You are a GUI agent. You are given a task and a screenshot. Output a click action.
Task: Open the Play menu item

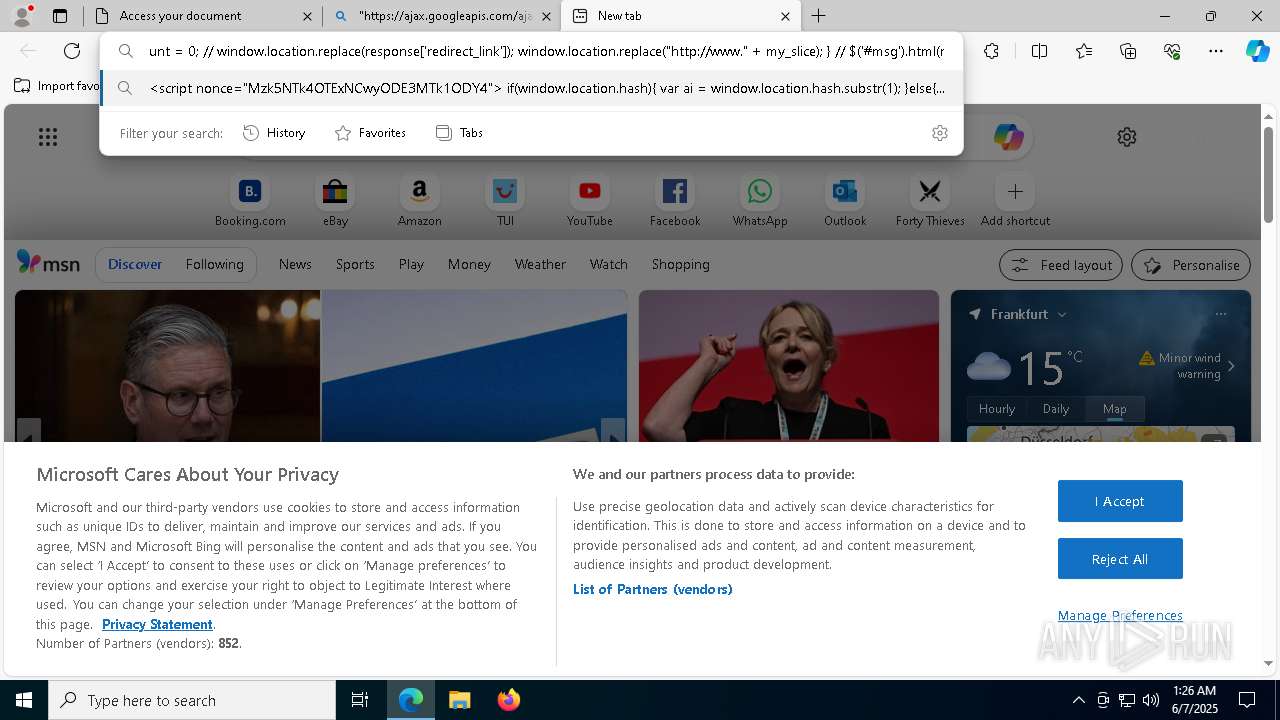411,264
